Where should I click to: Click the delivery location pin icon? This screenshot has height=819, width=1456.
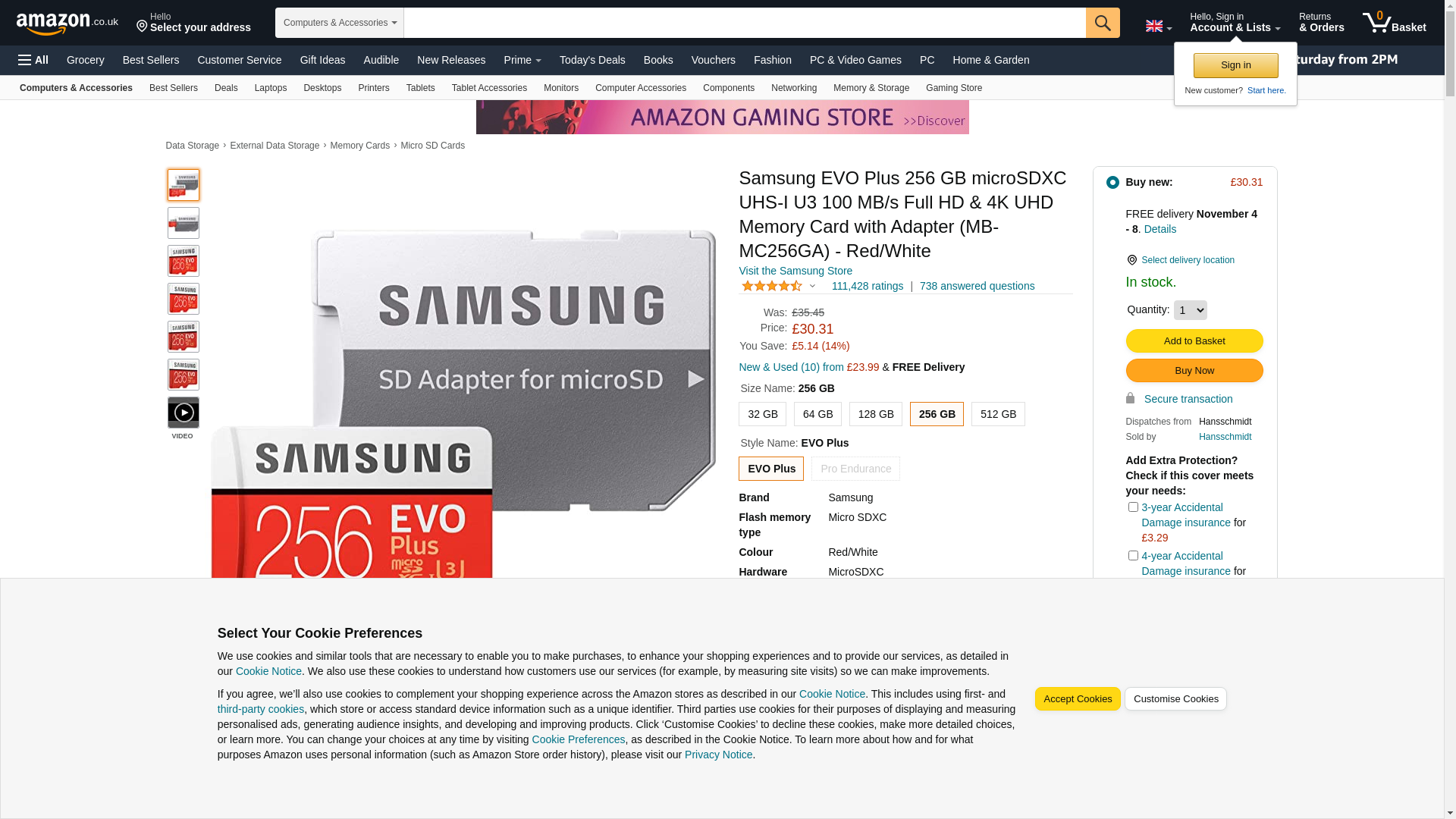click(1131, 260)
